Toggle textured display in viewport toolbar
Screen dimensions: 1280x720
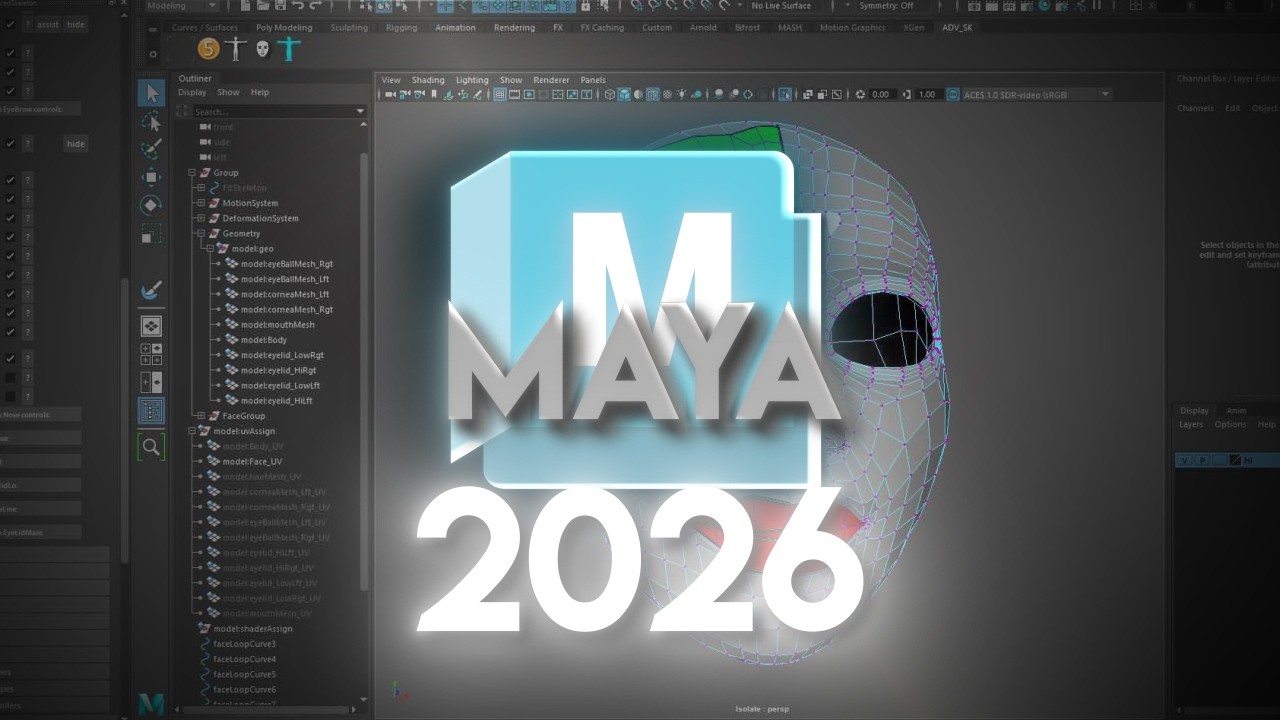[667, 94]
